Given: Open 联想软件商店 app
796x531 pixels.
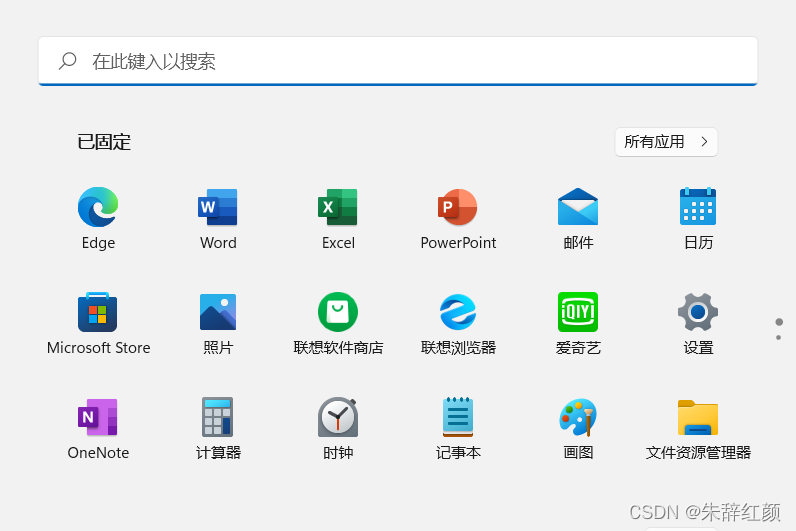Looking at the screenshot, I should 338,312.
